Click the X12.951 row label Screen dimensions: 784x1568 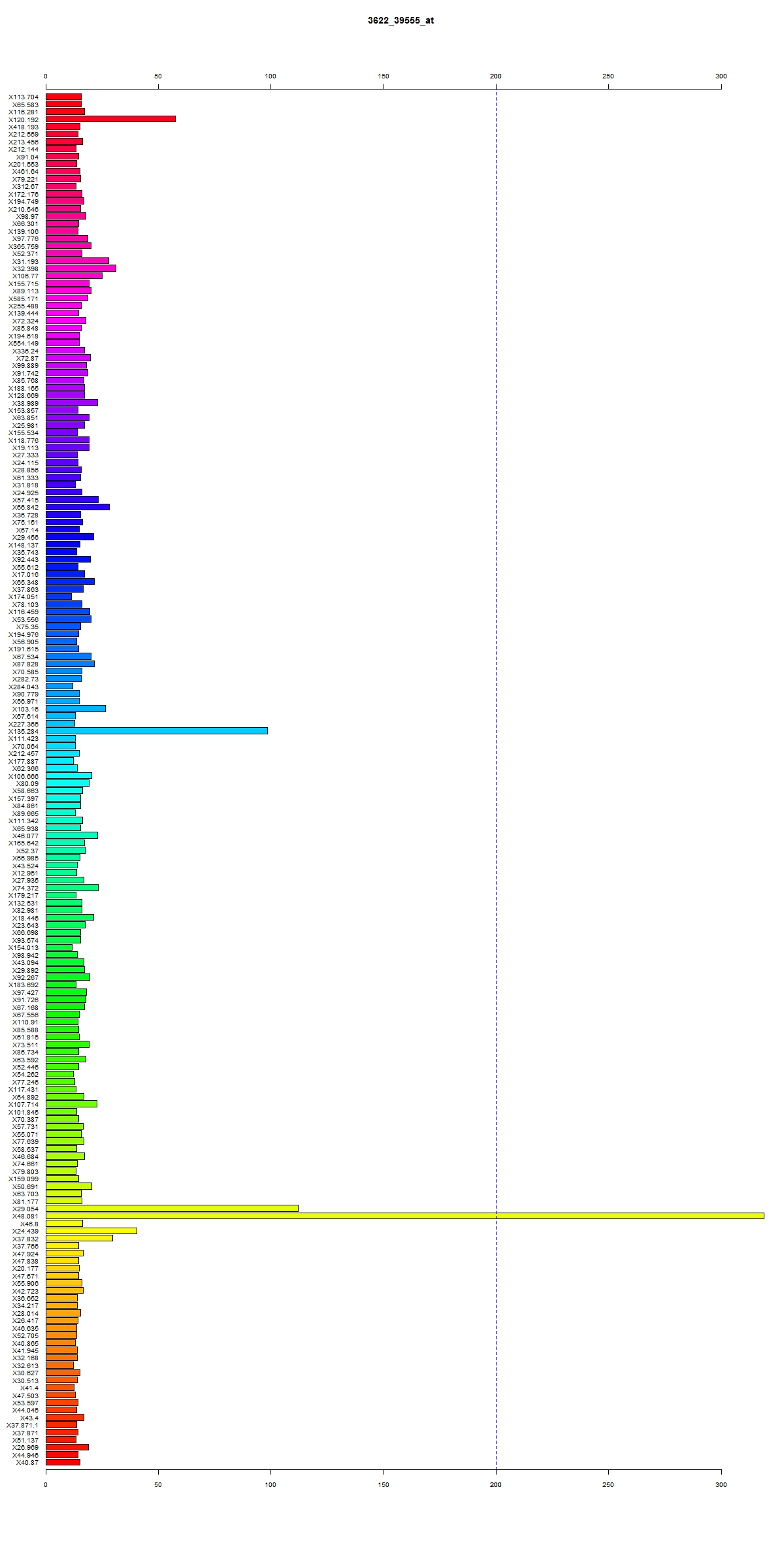(x=25, y=873)
